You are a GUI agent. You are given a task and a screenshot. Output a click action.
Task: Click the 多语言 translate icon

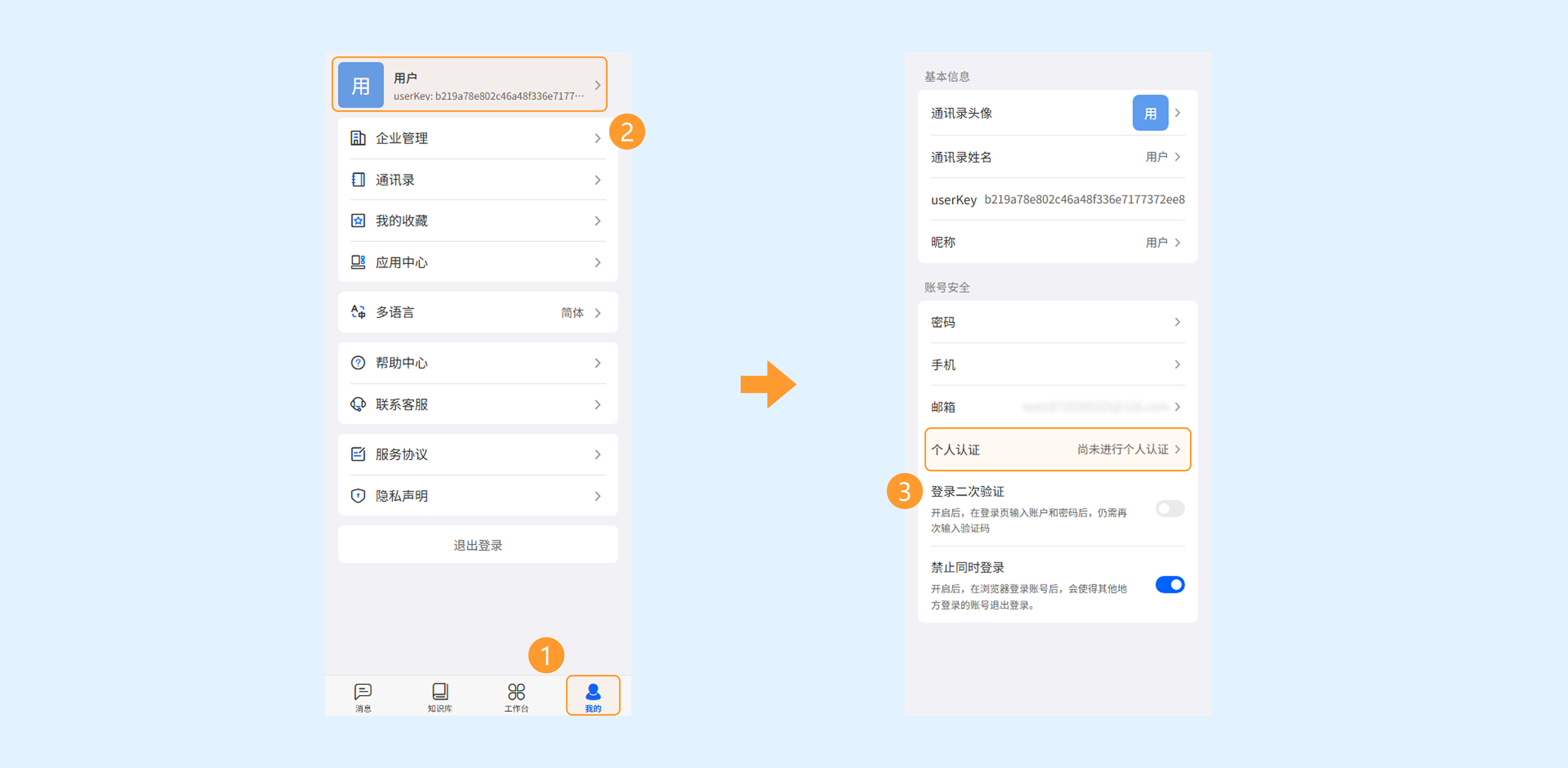tap(358, 313)
